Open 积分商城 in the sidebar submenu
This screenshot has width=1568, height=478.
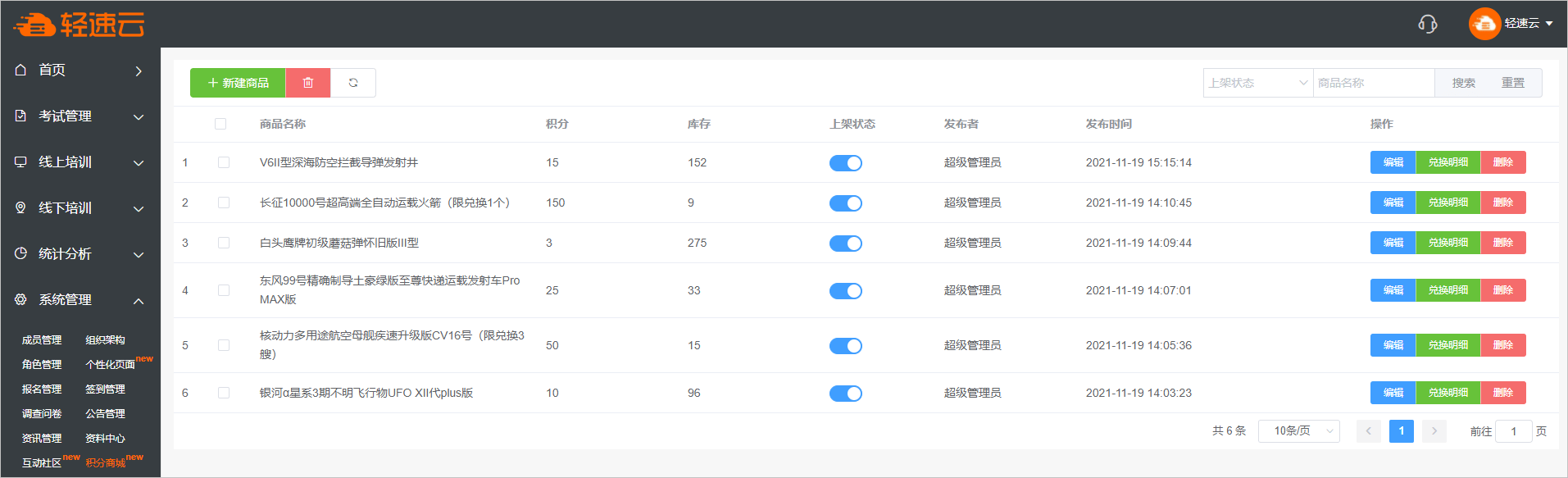point(106,463)
